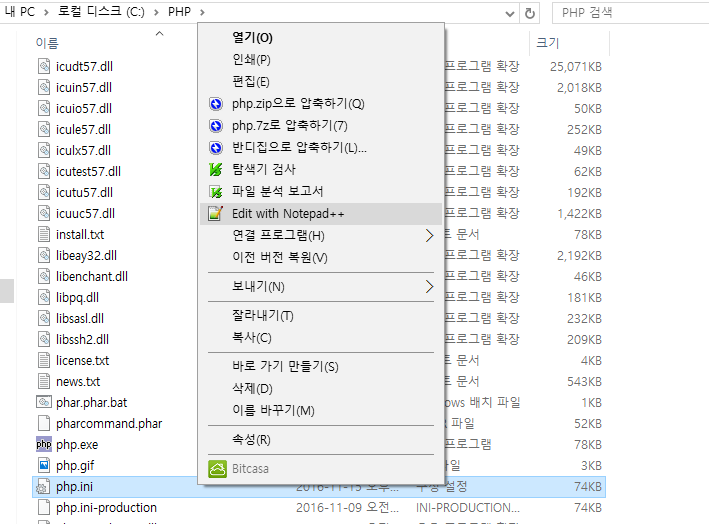Choose 속성(R) from context menu

(x=251, y=439)
